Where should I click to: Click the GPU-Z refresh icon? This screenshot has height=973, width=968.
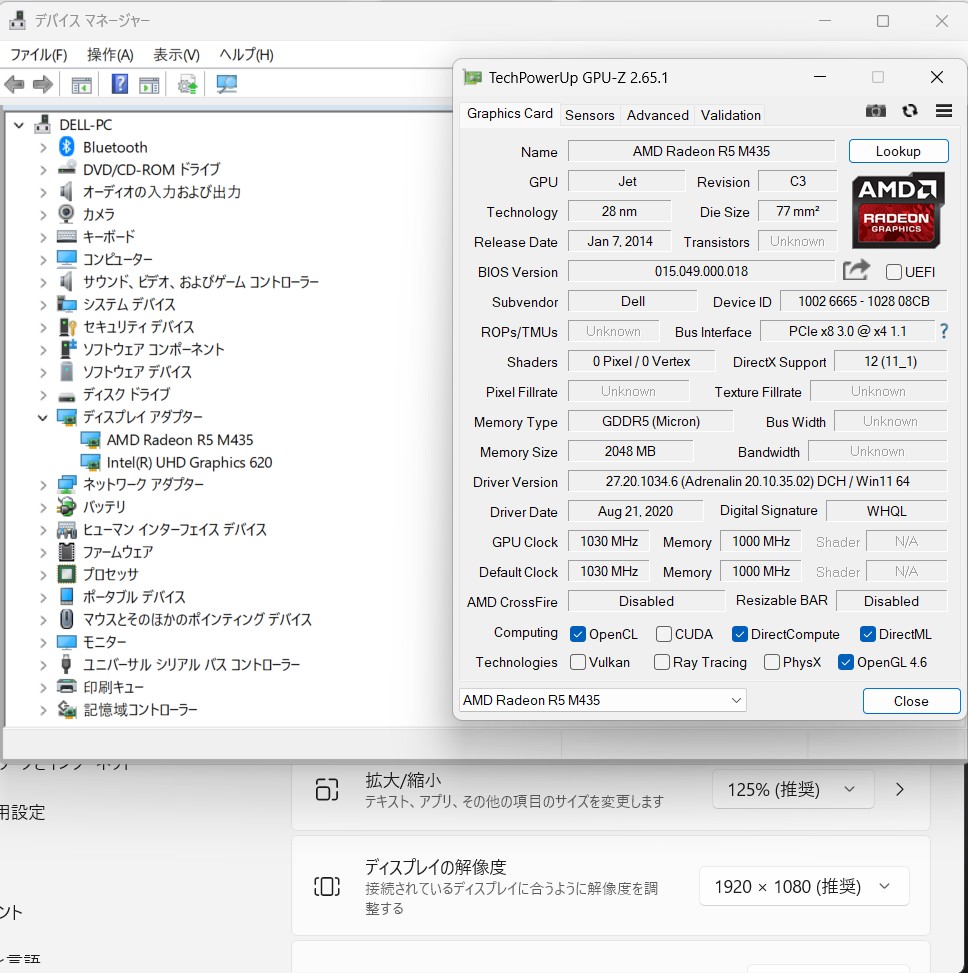[x=910, y=111]
